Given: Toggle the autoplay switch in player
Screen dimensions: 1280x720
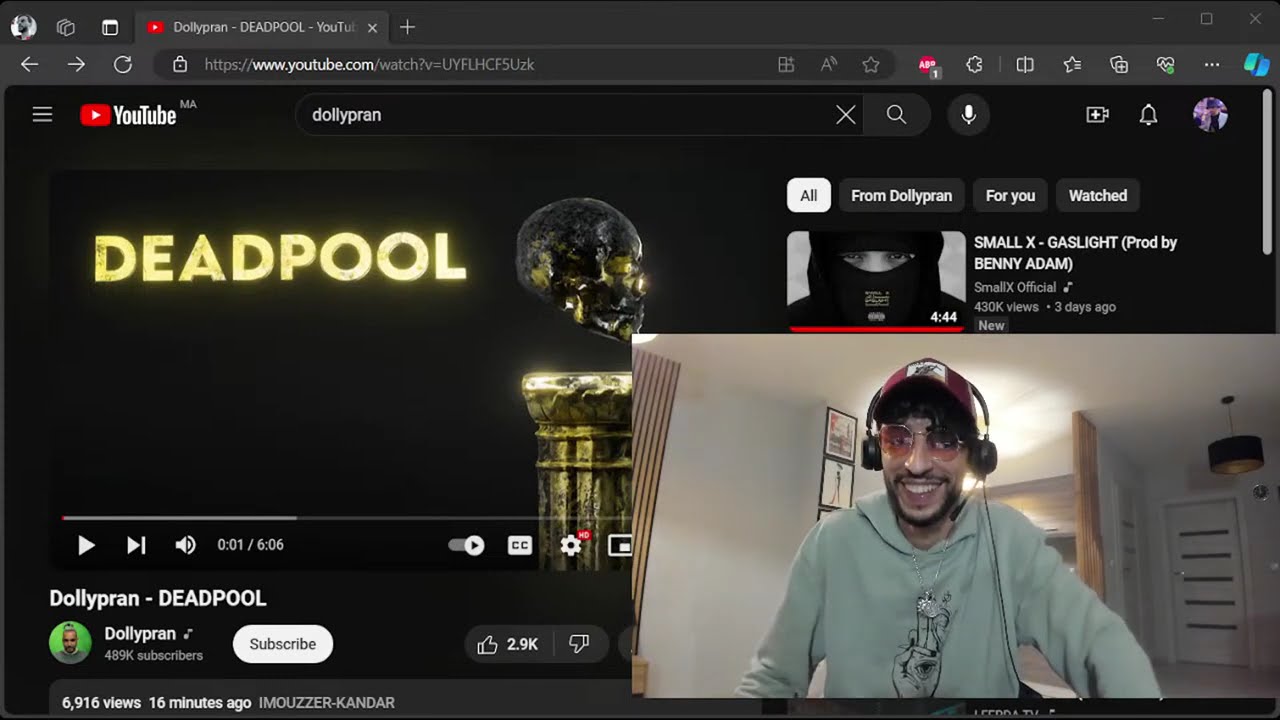Looking at the screenshot, I should 466,545.
